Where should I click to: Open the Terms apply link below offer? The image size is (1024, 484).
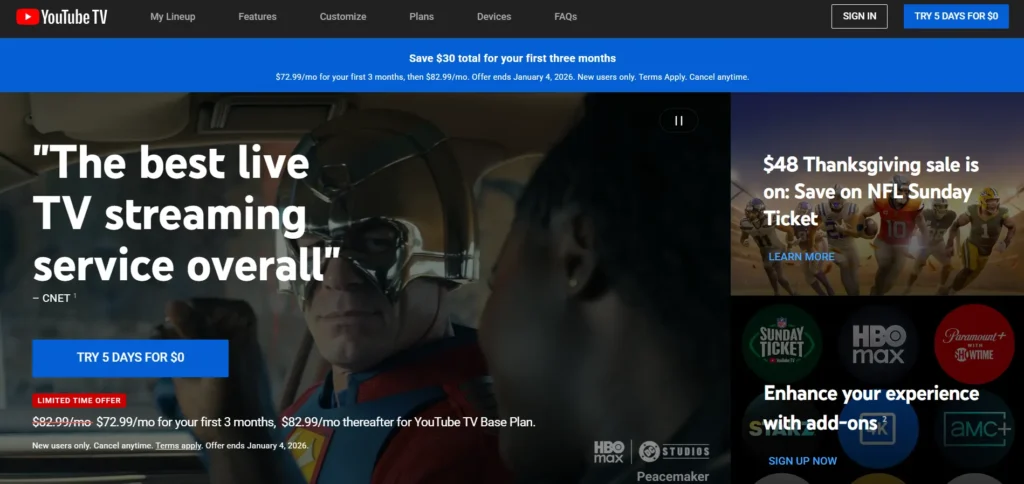178,445
